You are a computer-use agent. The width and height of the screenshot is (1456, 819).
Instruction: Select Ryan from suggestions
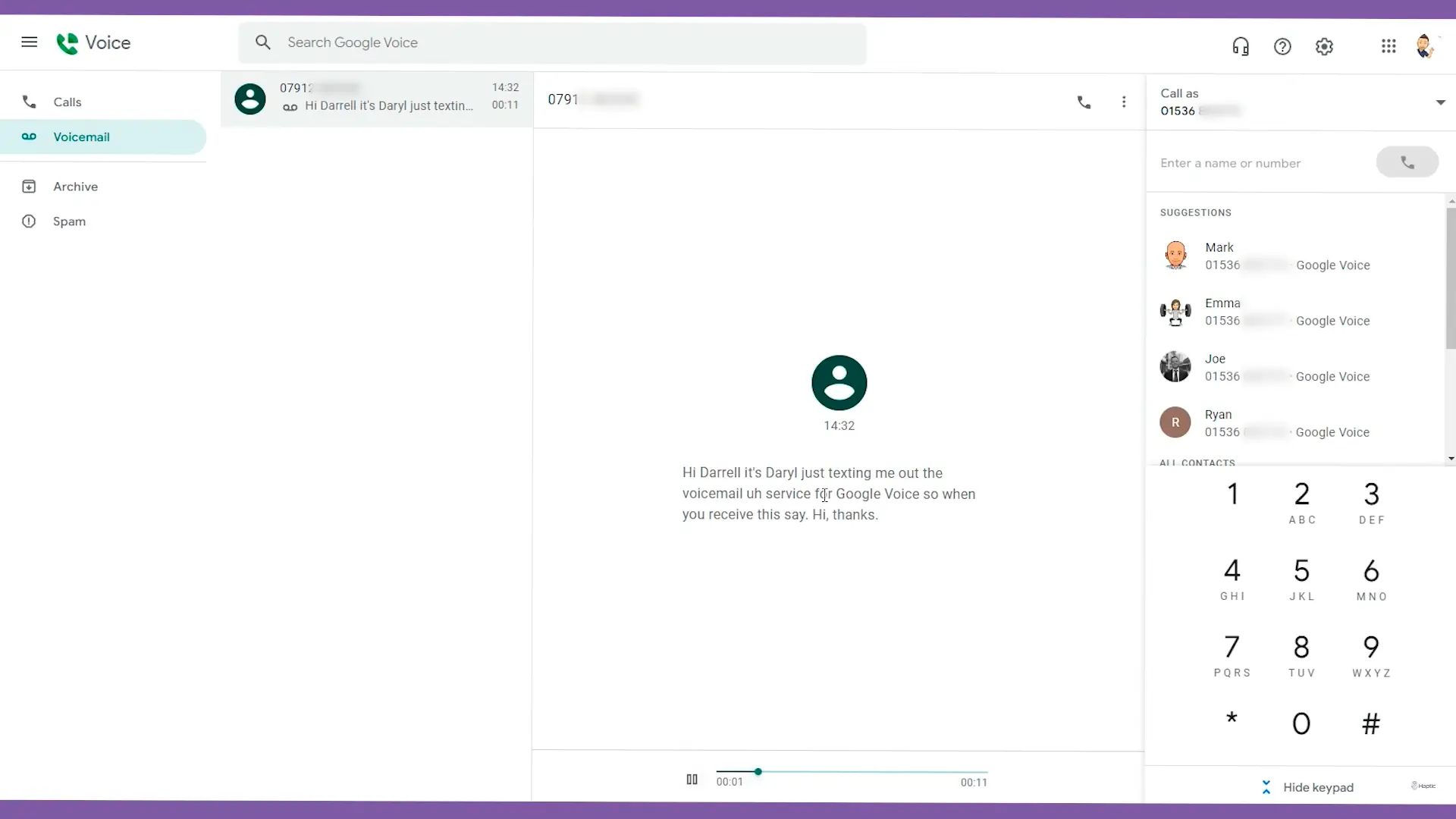[x=1296, y=423]
